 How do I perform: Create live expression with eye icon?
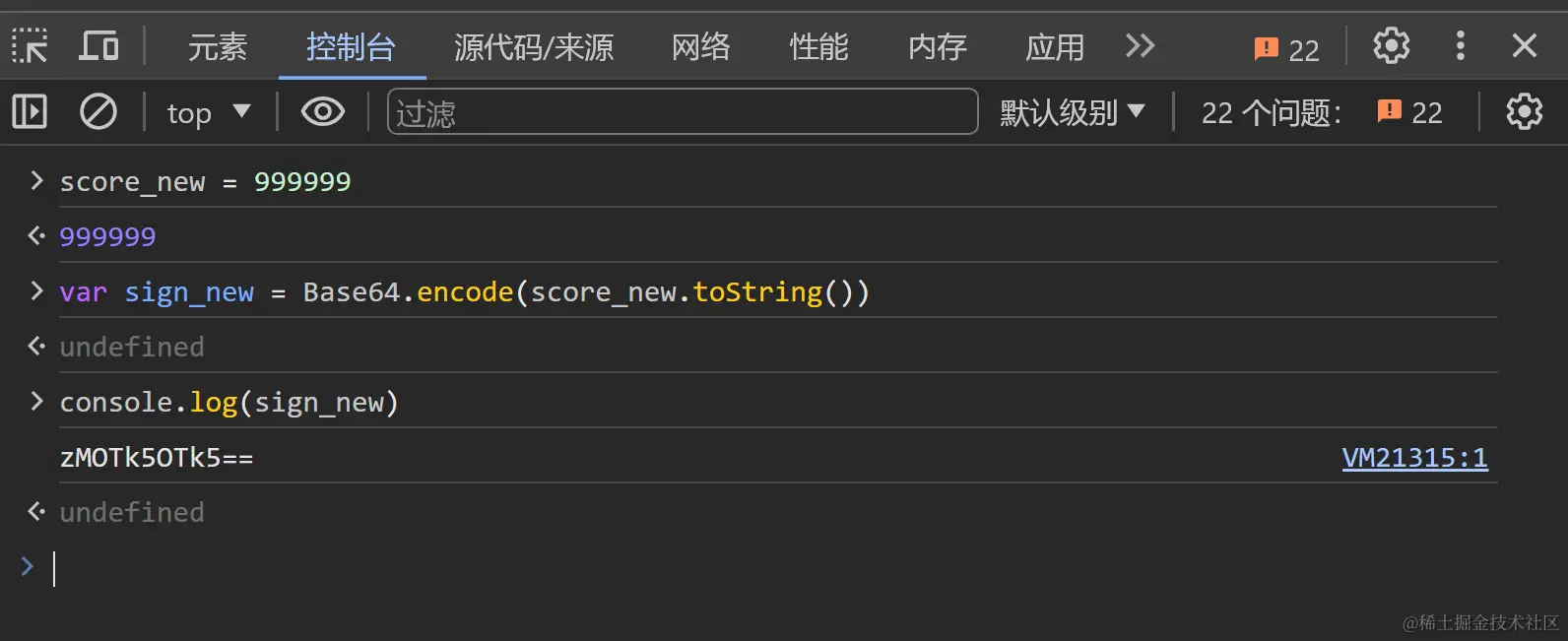point(322,112)
